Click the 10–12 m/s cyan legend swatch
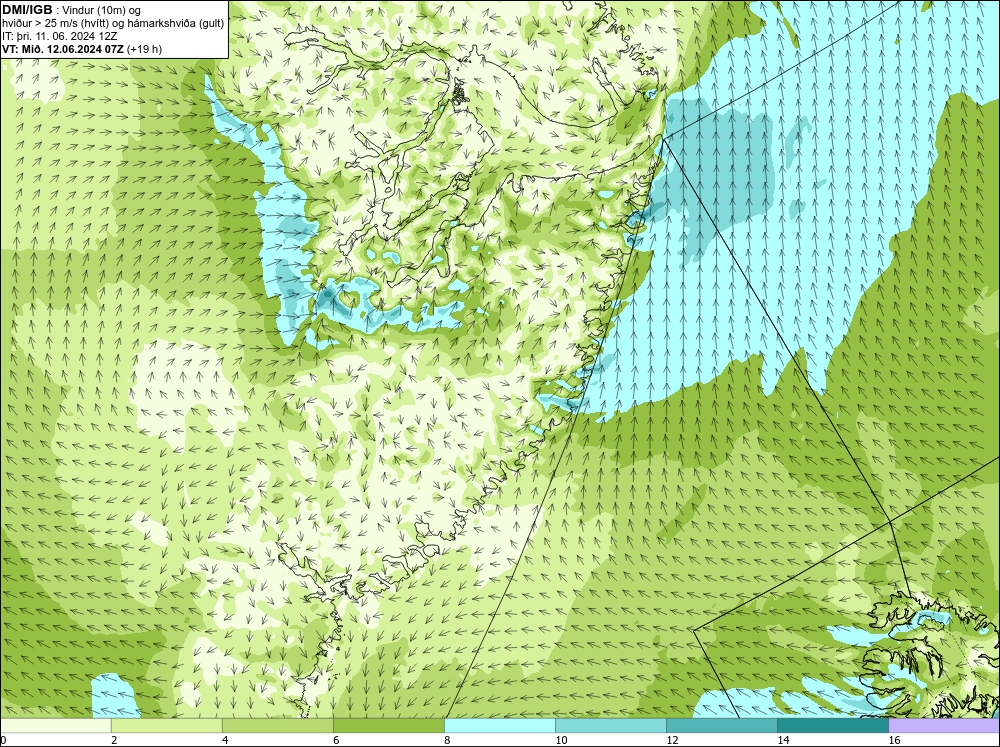 tap(610, 725)
